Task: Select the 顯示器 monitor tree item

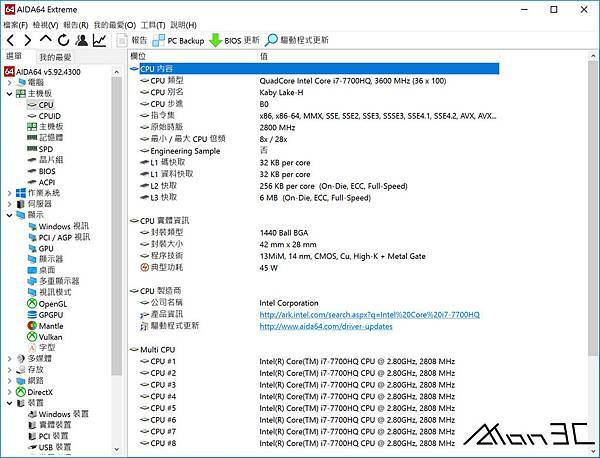Action: click(x=46, y=259)
